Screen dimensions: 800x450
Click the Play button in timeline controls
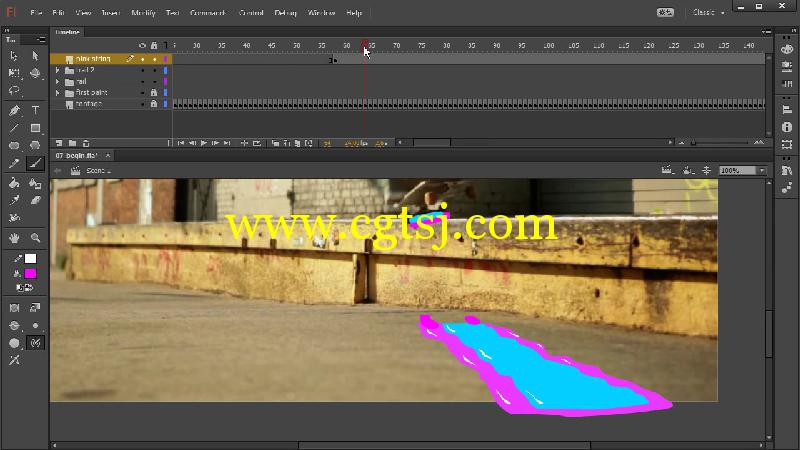tap(204, 143)
